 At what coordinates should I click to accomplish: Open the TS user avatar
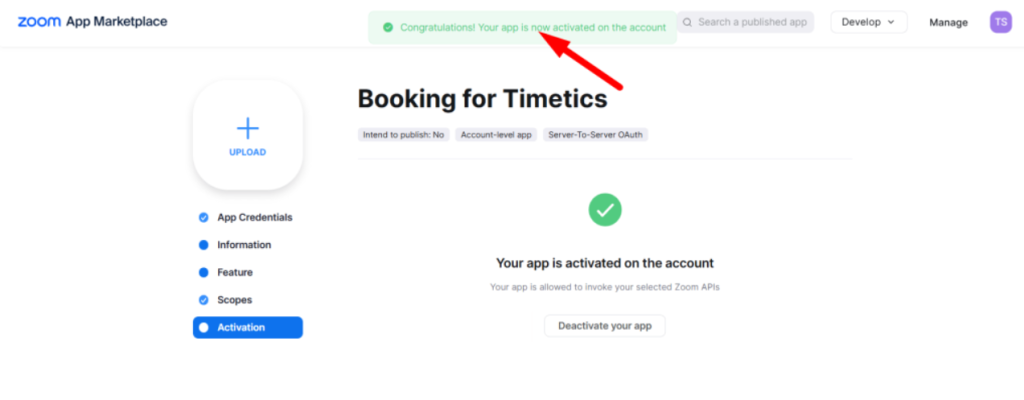pos(1000,22)
